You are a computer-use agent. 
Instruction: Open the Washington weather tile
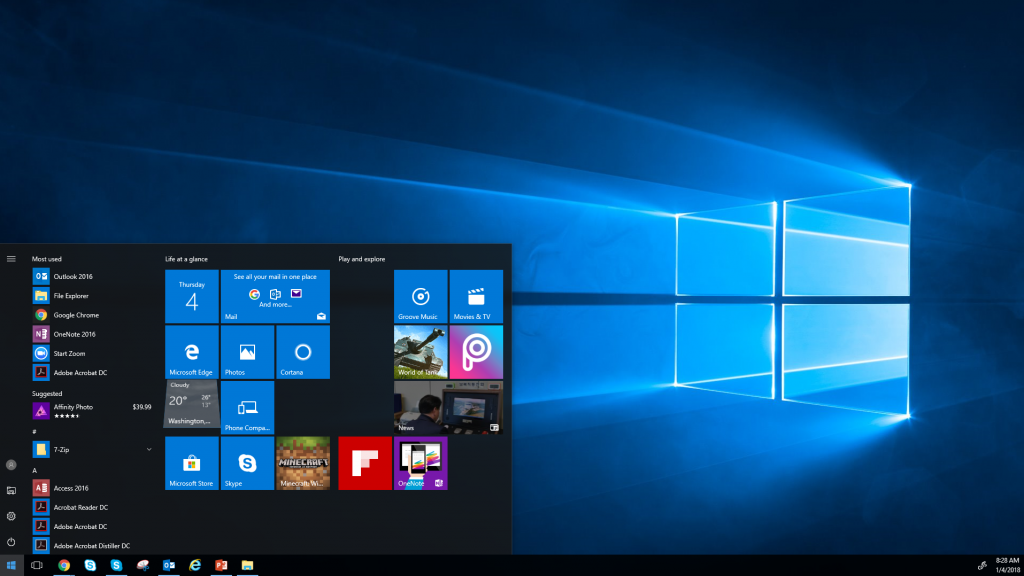191,404
